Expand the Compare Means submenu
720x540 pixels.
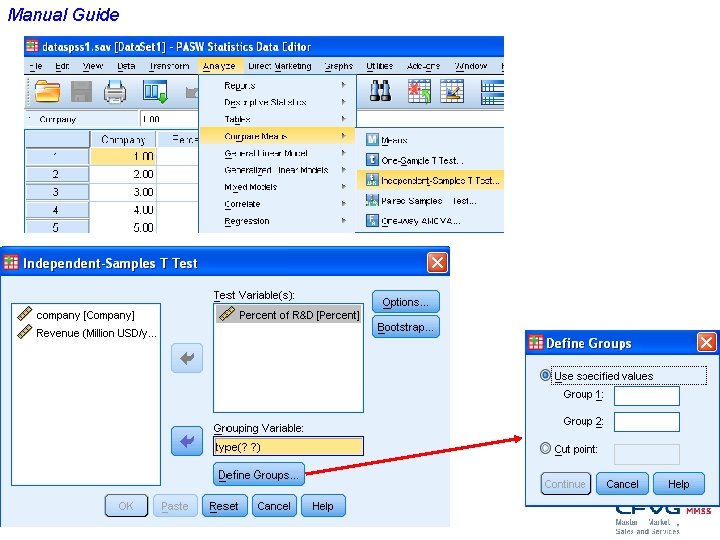[278, 136]
